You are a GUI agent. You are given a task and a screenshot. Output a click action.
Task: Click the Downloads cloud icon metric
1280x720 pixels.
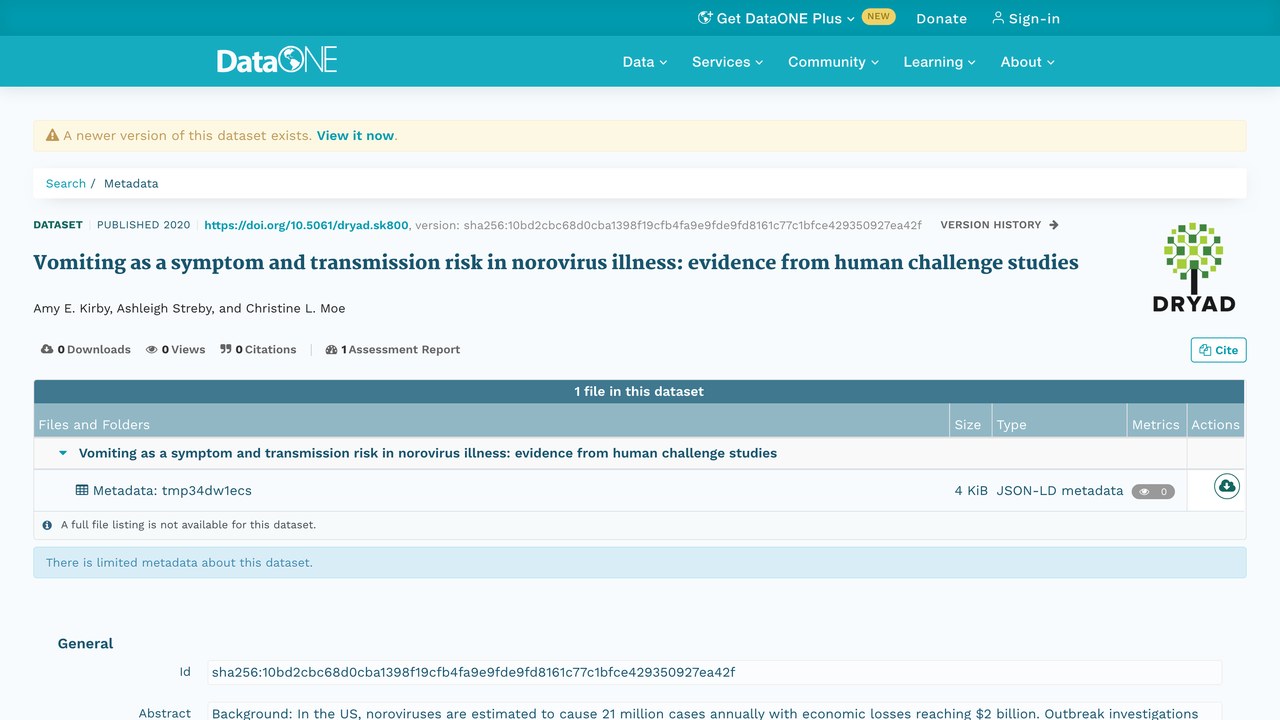[47, 349]
